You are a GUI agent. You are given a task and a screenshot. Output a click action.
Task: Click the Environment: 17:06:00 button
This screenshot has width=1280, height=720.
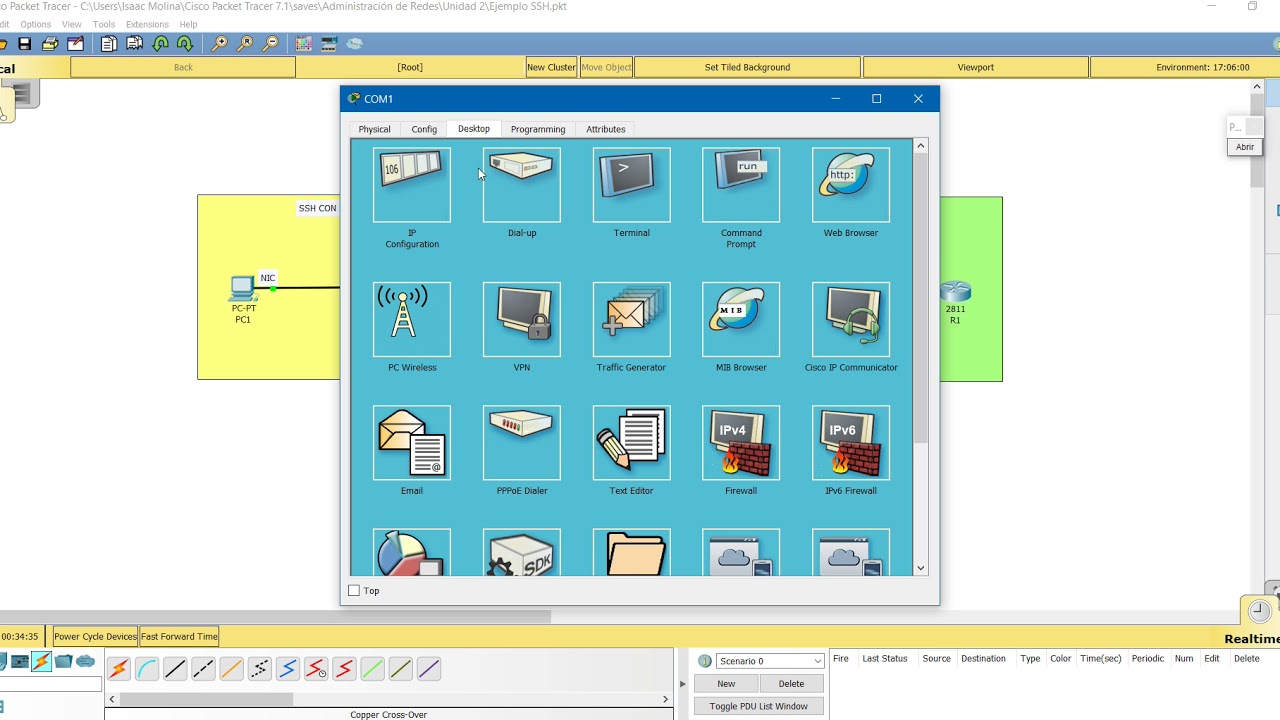[x=1202, y=67]
